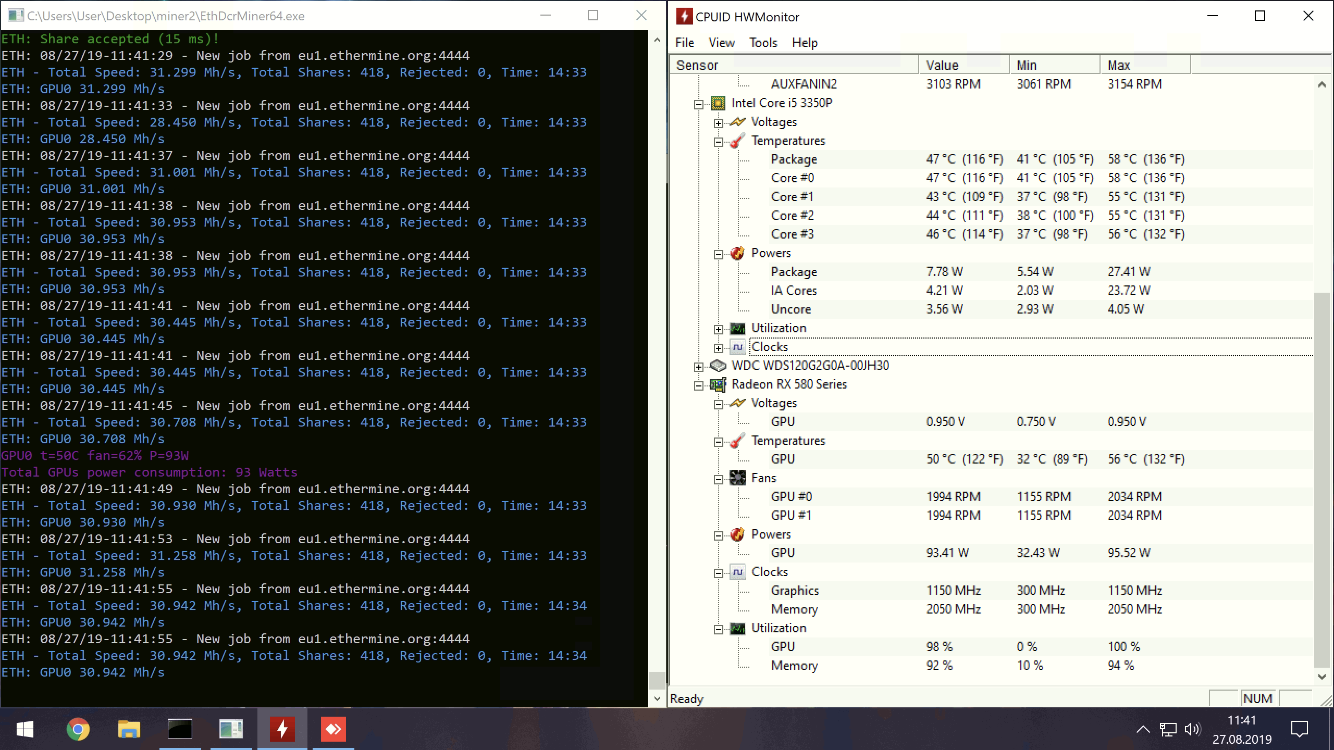
Task: Collapse the CPU Temperatures node
Action: point(718,141)
